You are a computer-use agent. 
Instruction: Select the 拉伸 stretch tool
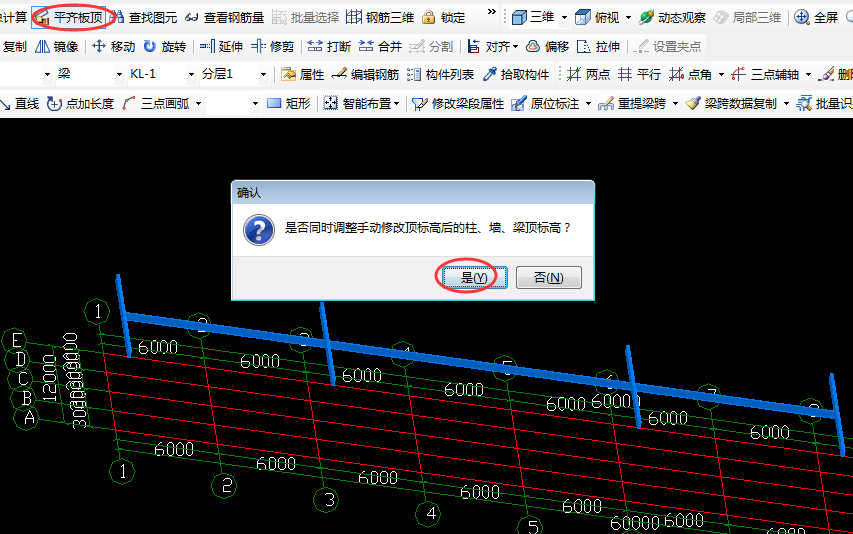point(598,47)
